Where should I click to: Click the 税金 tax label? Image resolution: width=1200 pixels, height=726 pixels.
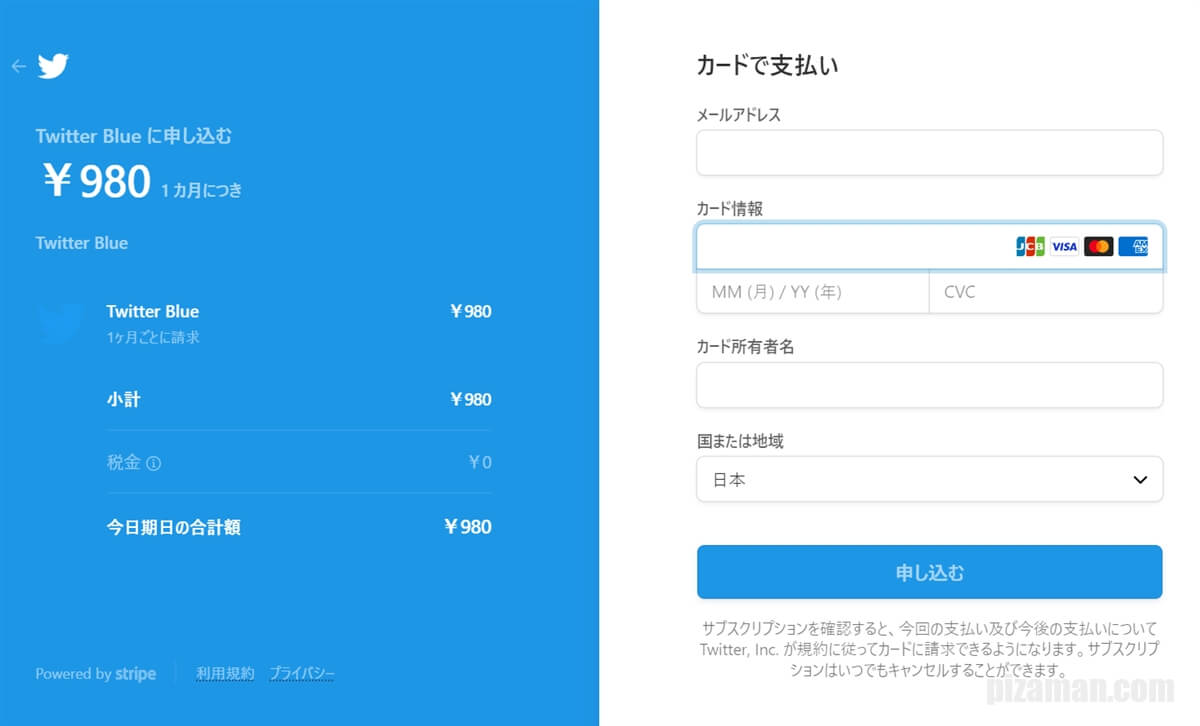(x=124, y=462)
